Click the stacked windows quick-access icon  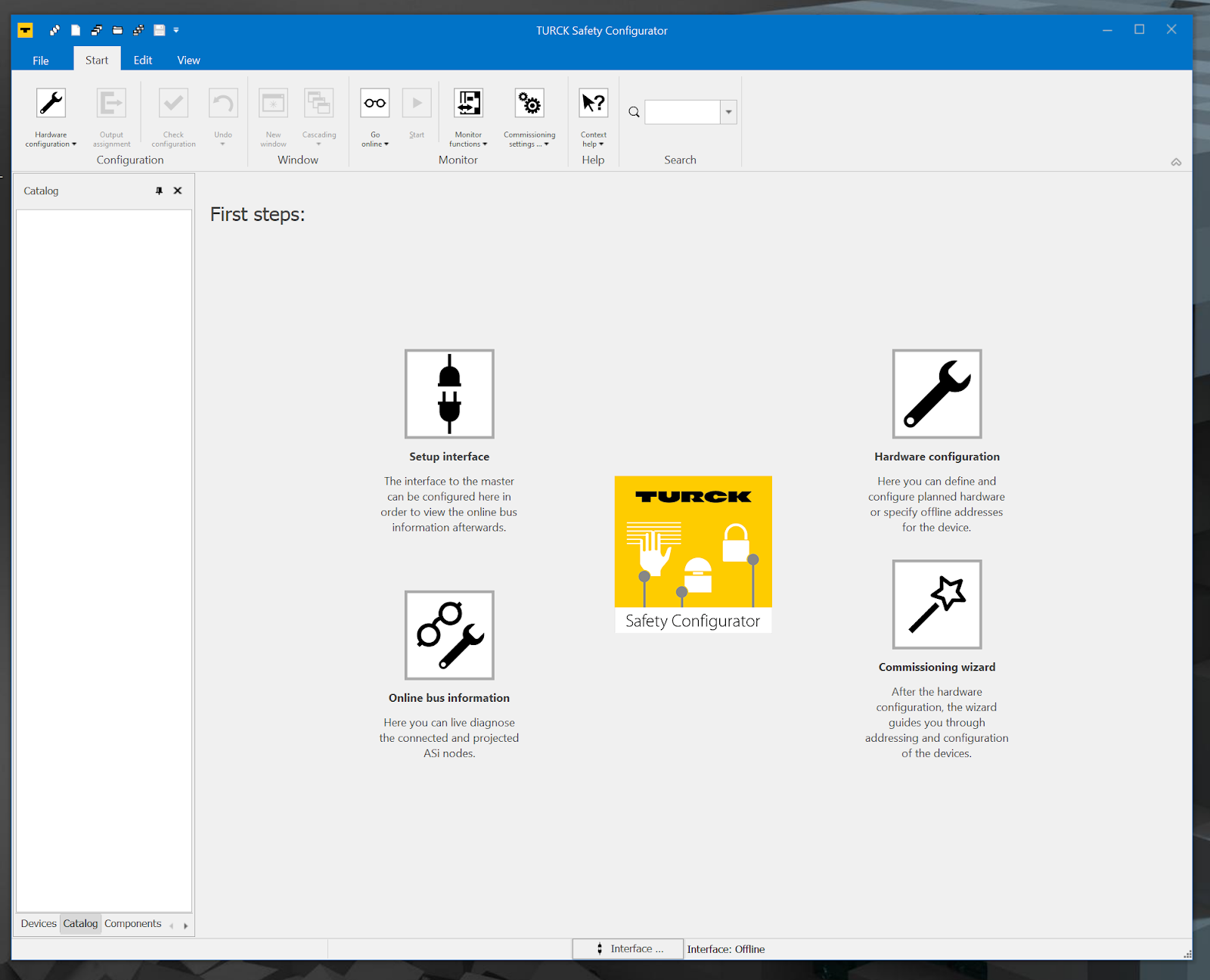pyautogui.click(x=96, y=30)
